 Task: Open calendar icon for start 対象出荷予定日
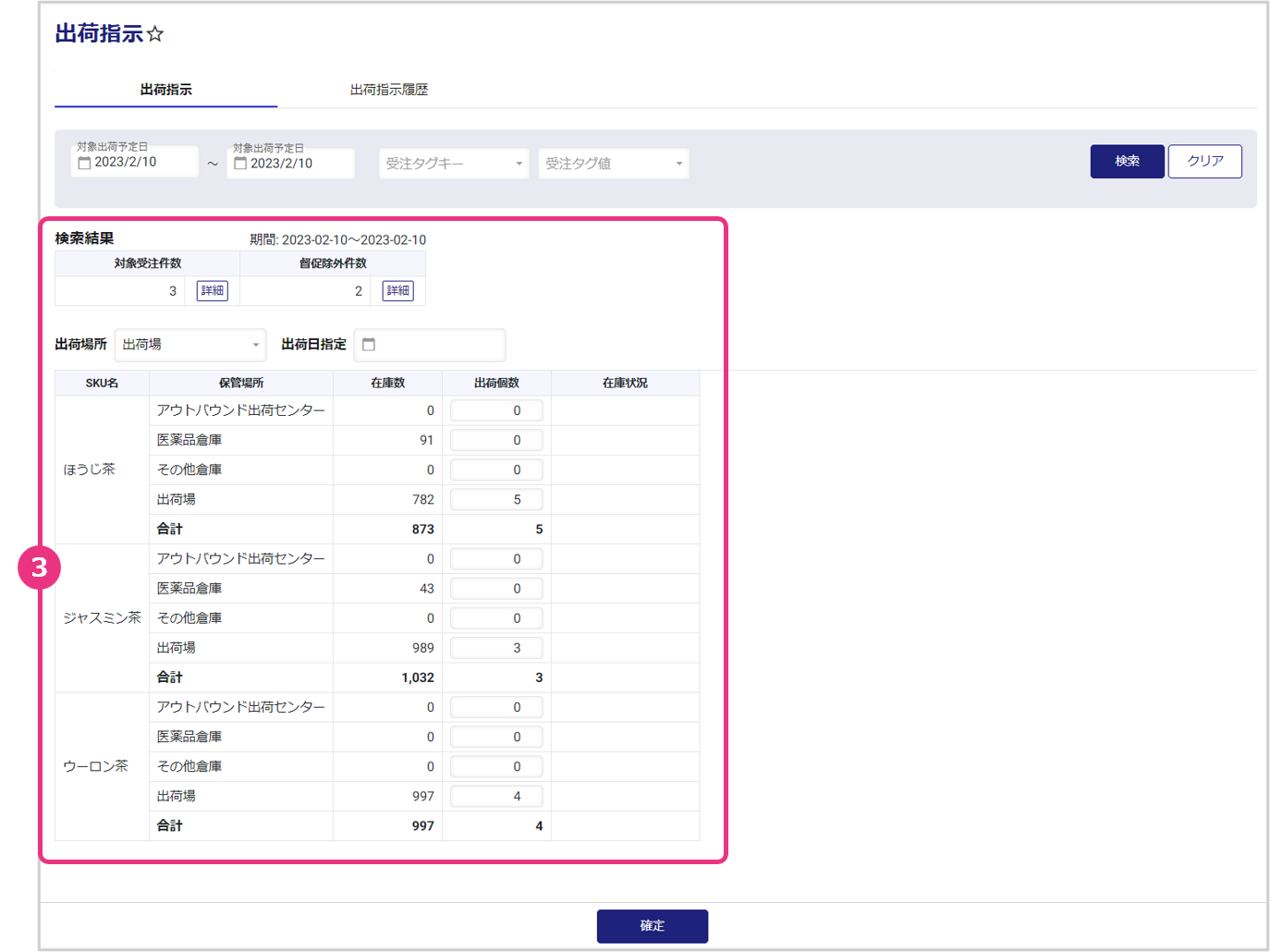coord(84,163)
